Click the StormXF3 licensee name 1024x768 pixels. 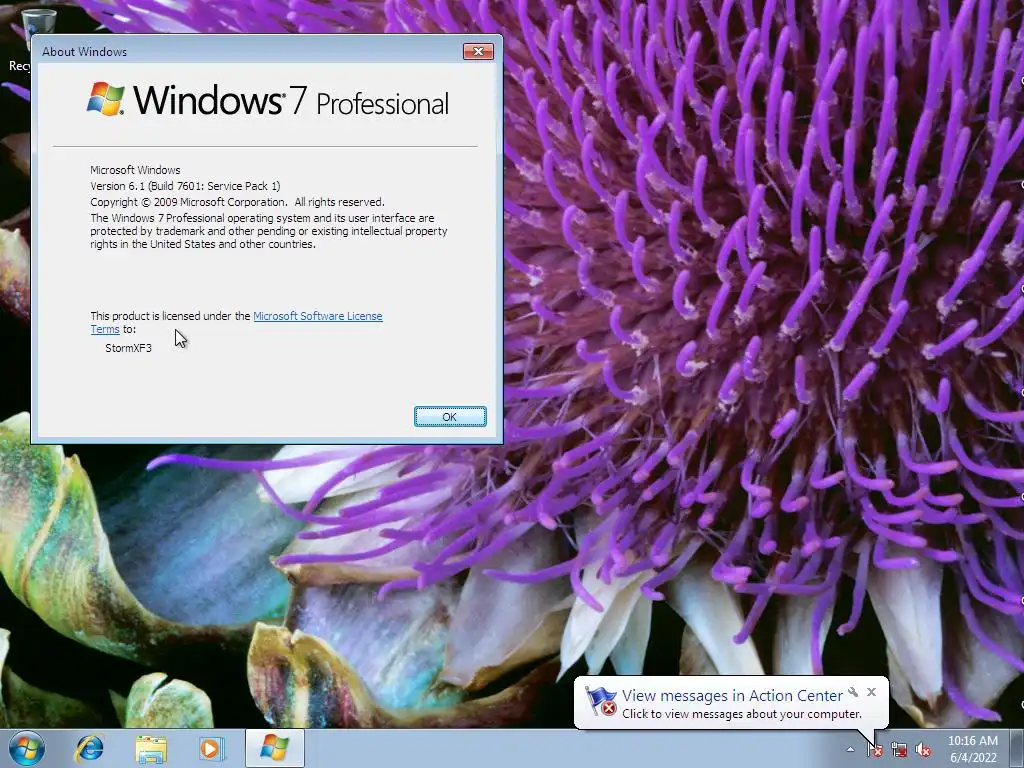[x=129, y=348]
